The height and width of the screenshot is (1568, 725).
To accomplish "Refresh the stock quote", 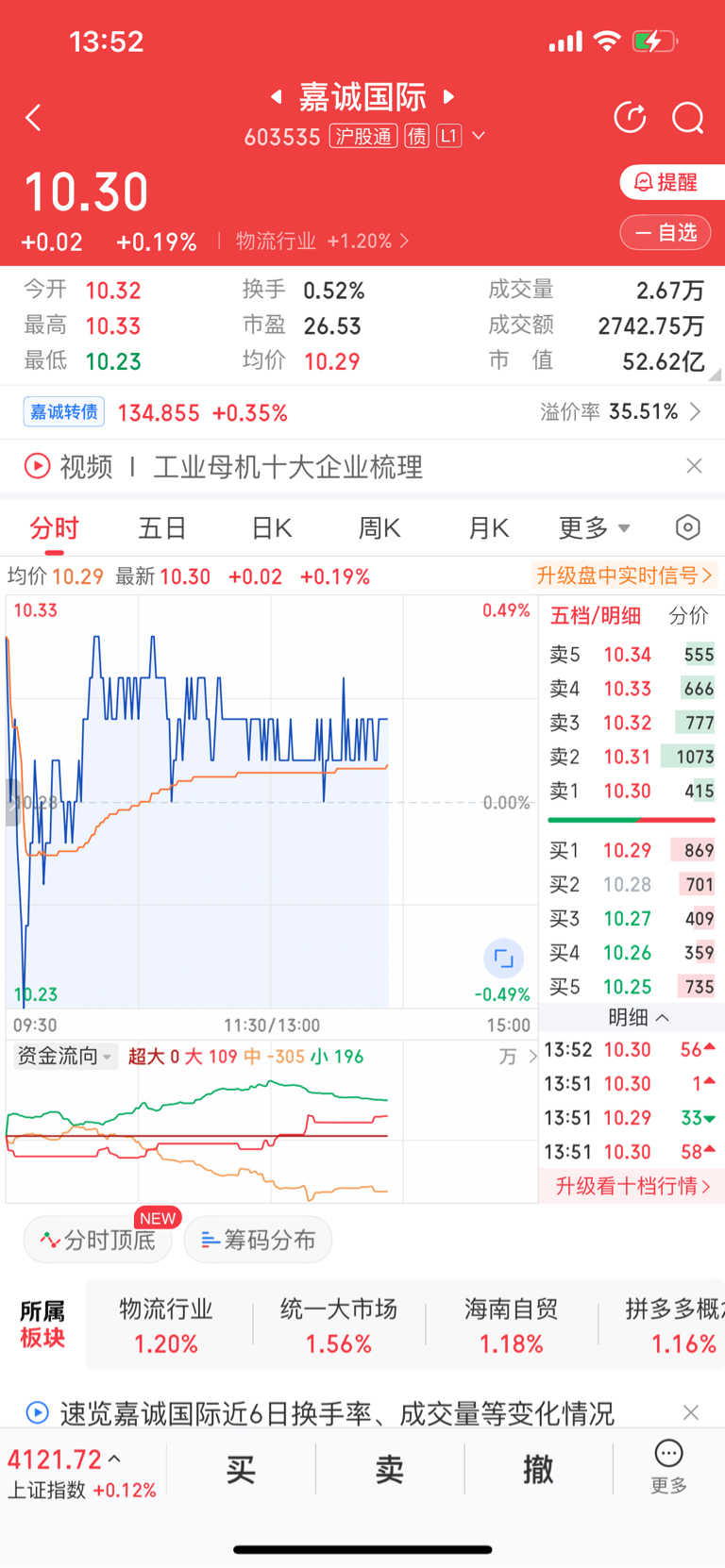I will click(x=630, y=118).
